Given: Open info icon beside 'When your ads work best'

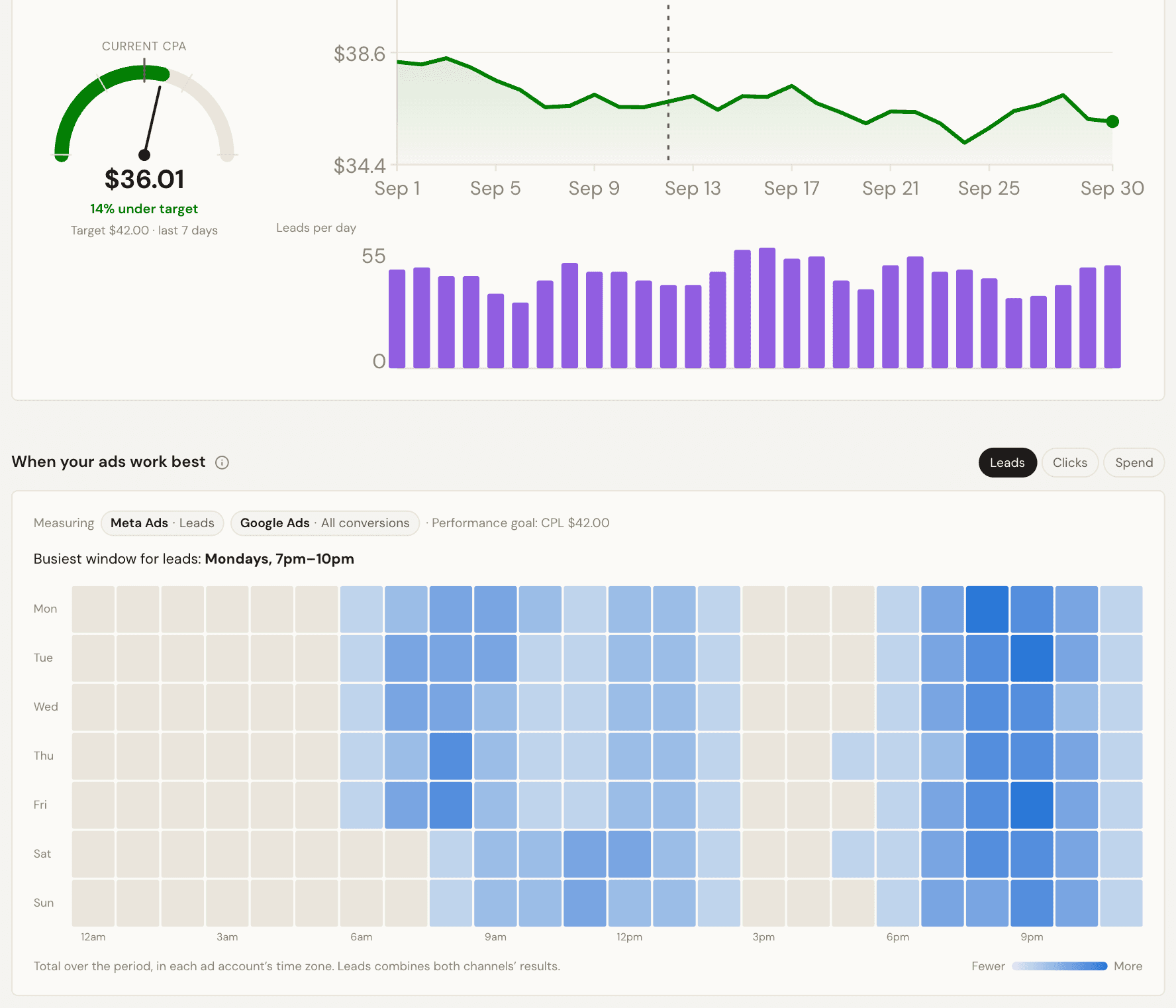Looking at the screenshot, I should (222, 463).
